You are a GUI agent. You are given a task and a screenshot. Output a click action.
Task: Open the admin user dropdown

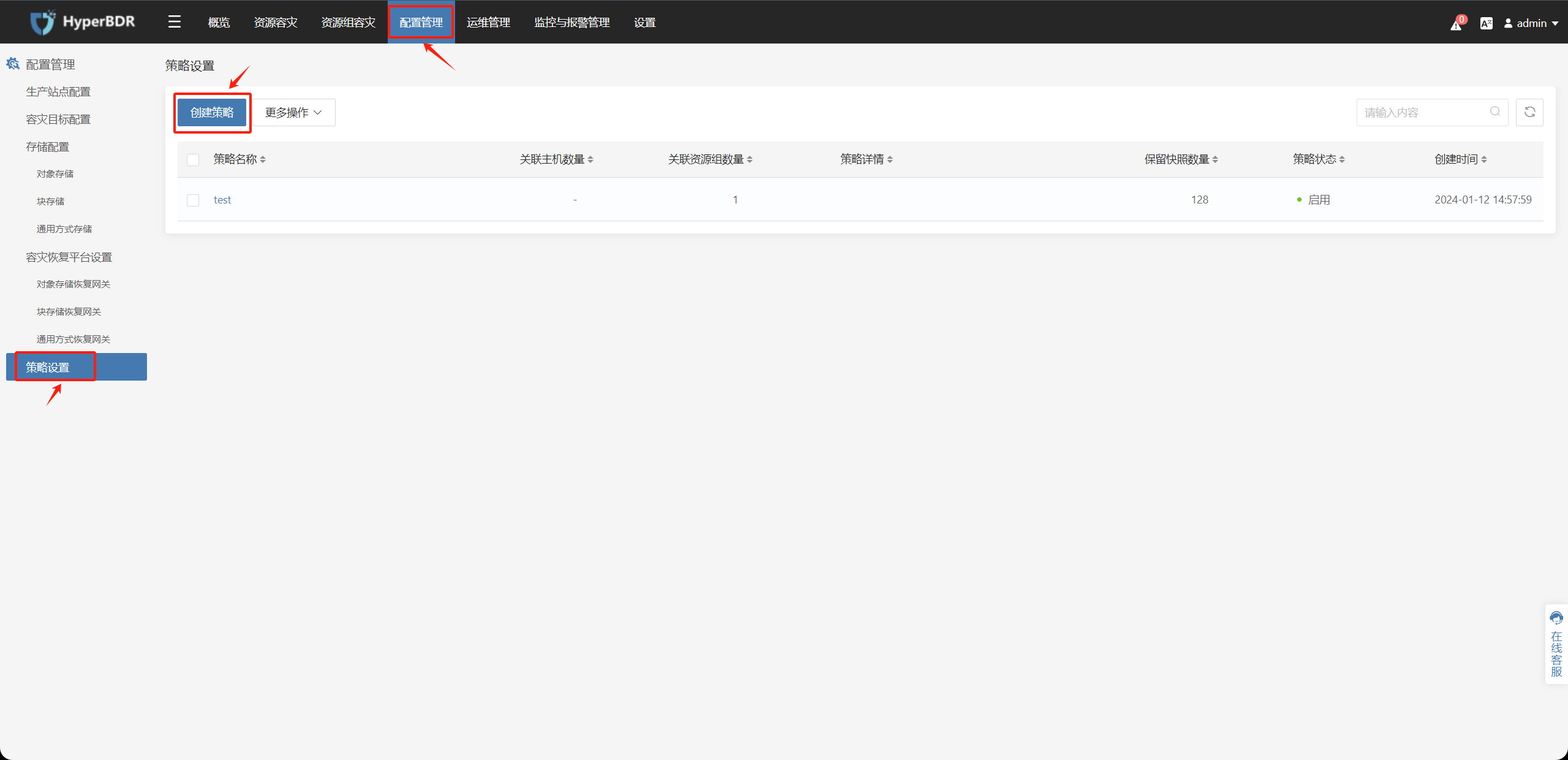pos(1531,23)
